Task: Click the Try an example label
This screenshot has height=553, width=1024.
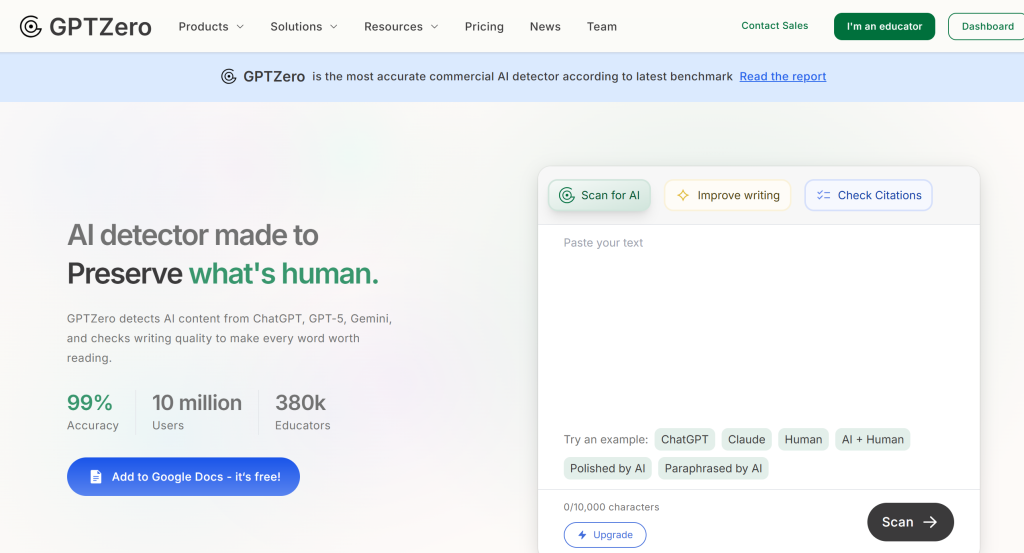Action: [x=605, y=439]
